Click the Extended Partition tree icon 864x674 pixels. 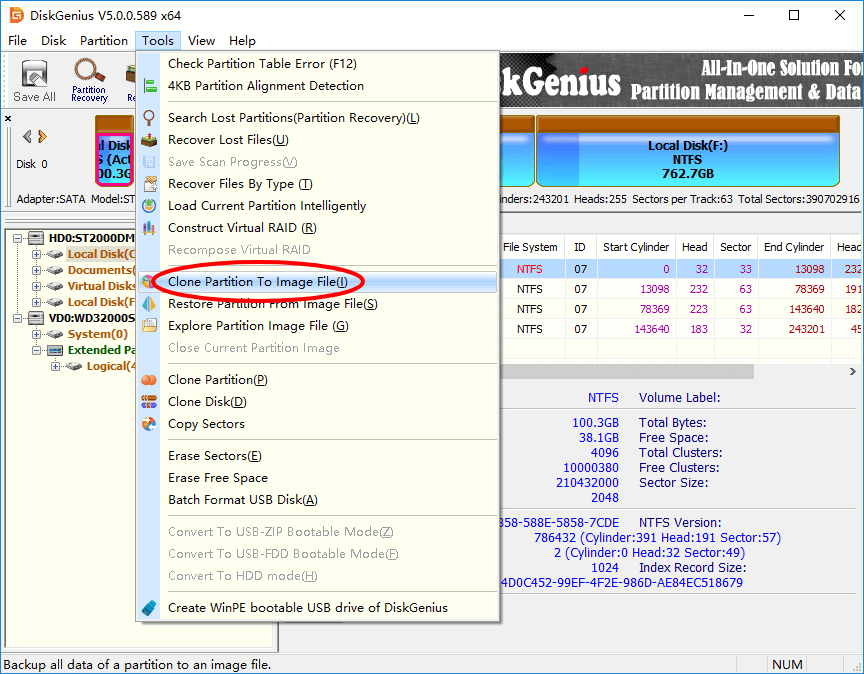click(x=55, y=350)
